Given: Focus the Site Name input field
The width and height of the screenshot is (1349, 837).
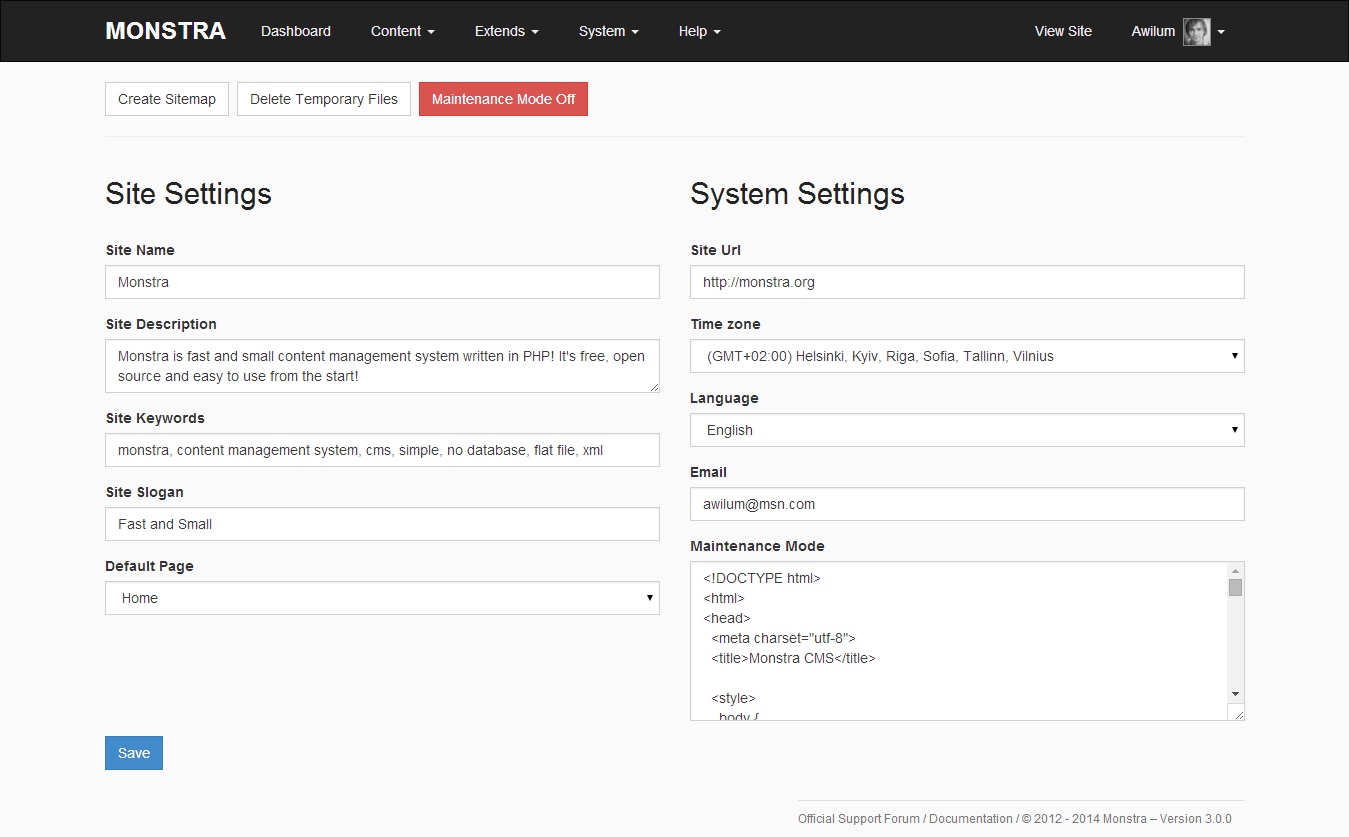Looking at the screenshot, I should [382, 282].
